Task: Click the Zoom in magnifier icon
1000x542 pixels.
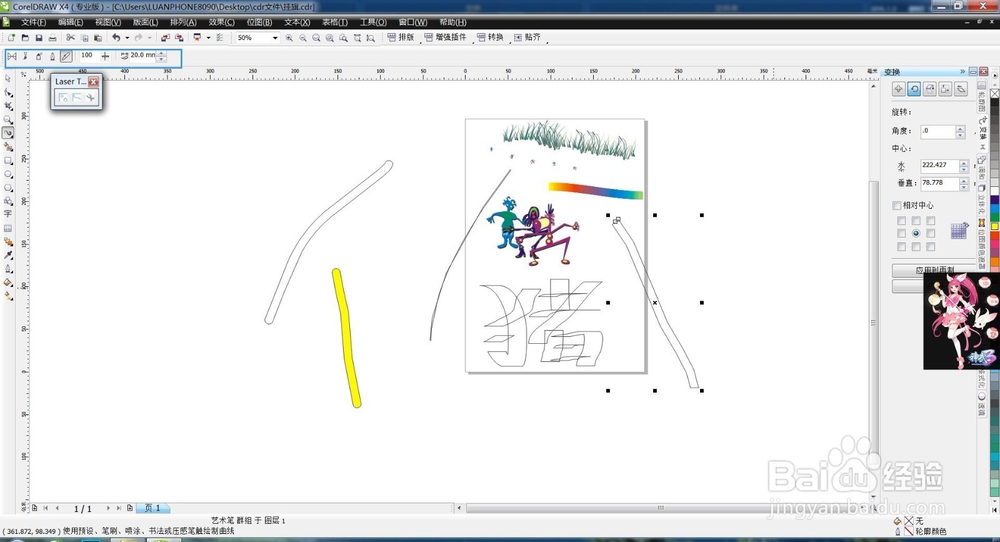Action: pyautogui.click(x=289, y=38)
